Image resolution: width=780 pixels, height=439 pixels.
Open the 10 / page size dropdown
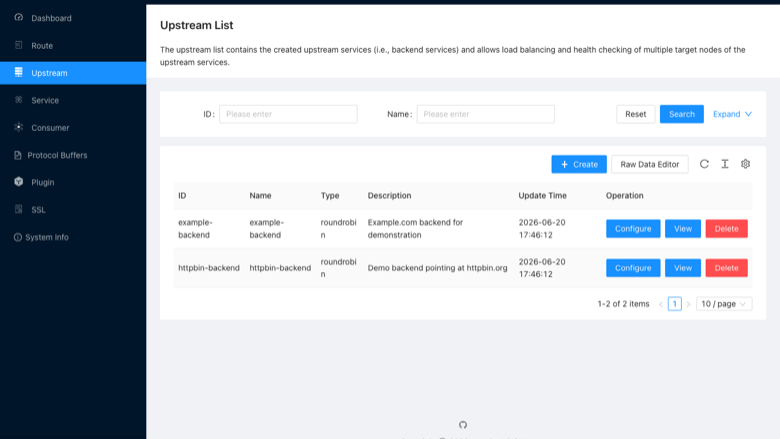724,304
